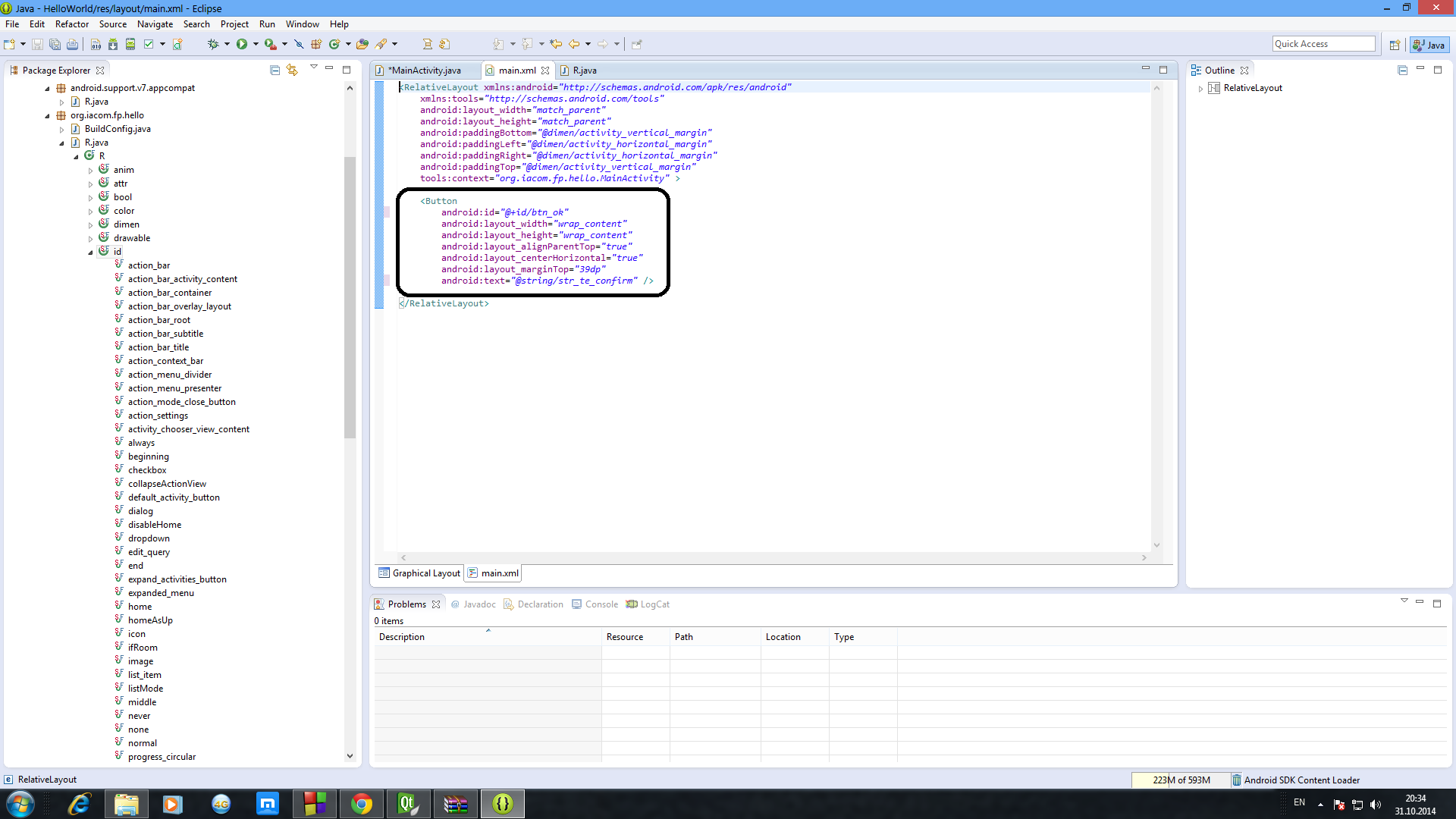1456x819 pixels.
Task: Run garbage collector trash icon
Action: [1237, 780]
